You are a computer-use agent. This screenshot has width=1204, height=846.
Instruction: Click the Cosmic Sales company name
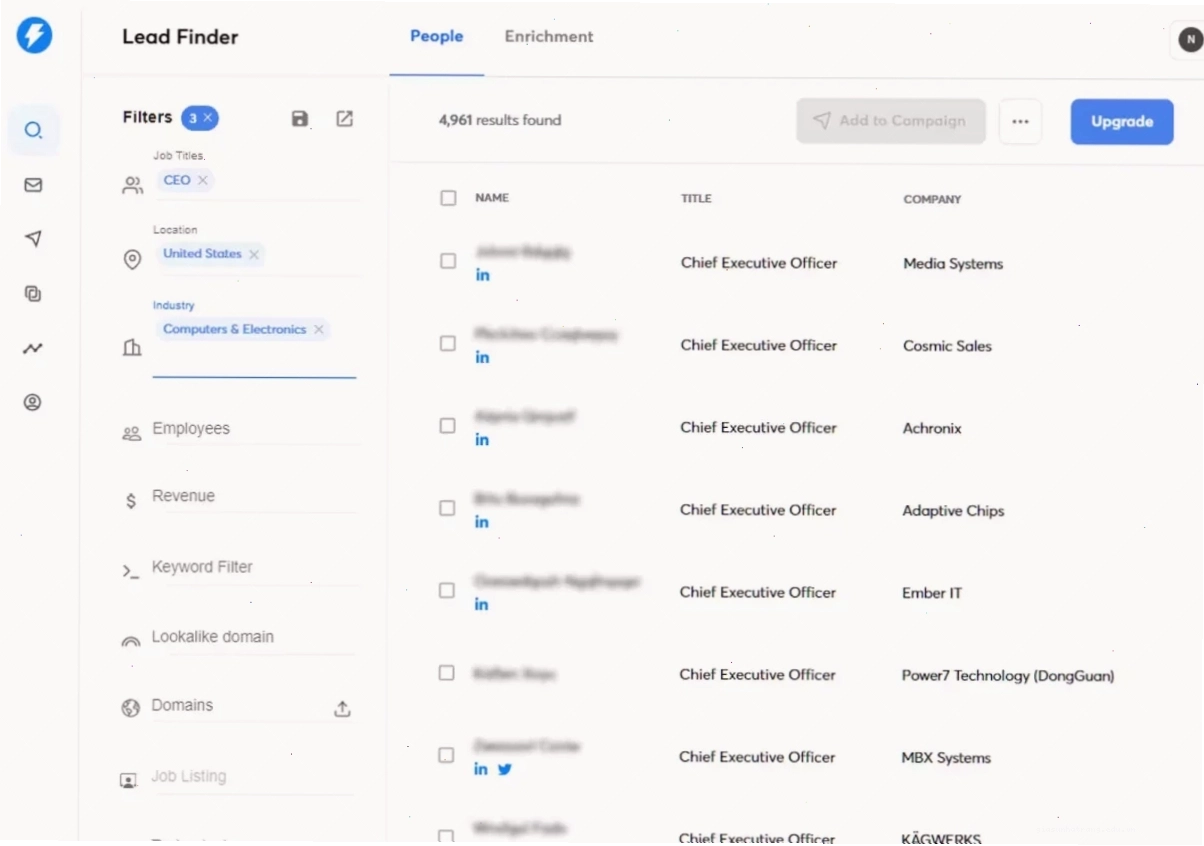[x=947, y=346]
